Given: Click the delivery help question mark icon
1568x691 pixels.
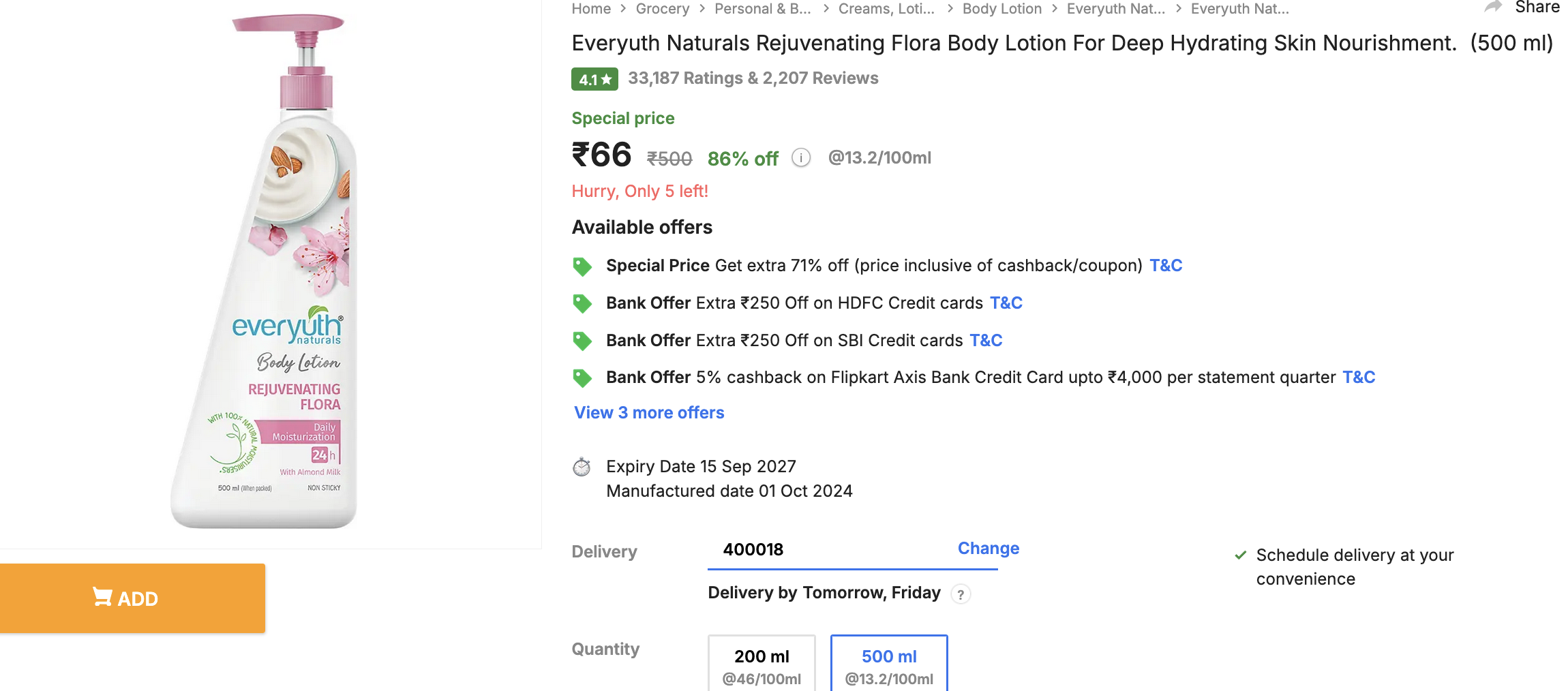Looking at the screenshot, I should tap(961, 594).
